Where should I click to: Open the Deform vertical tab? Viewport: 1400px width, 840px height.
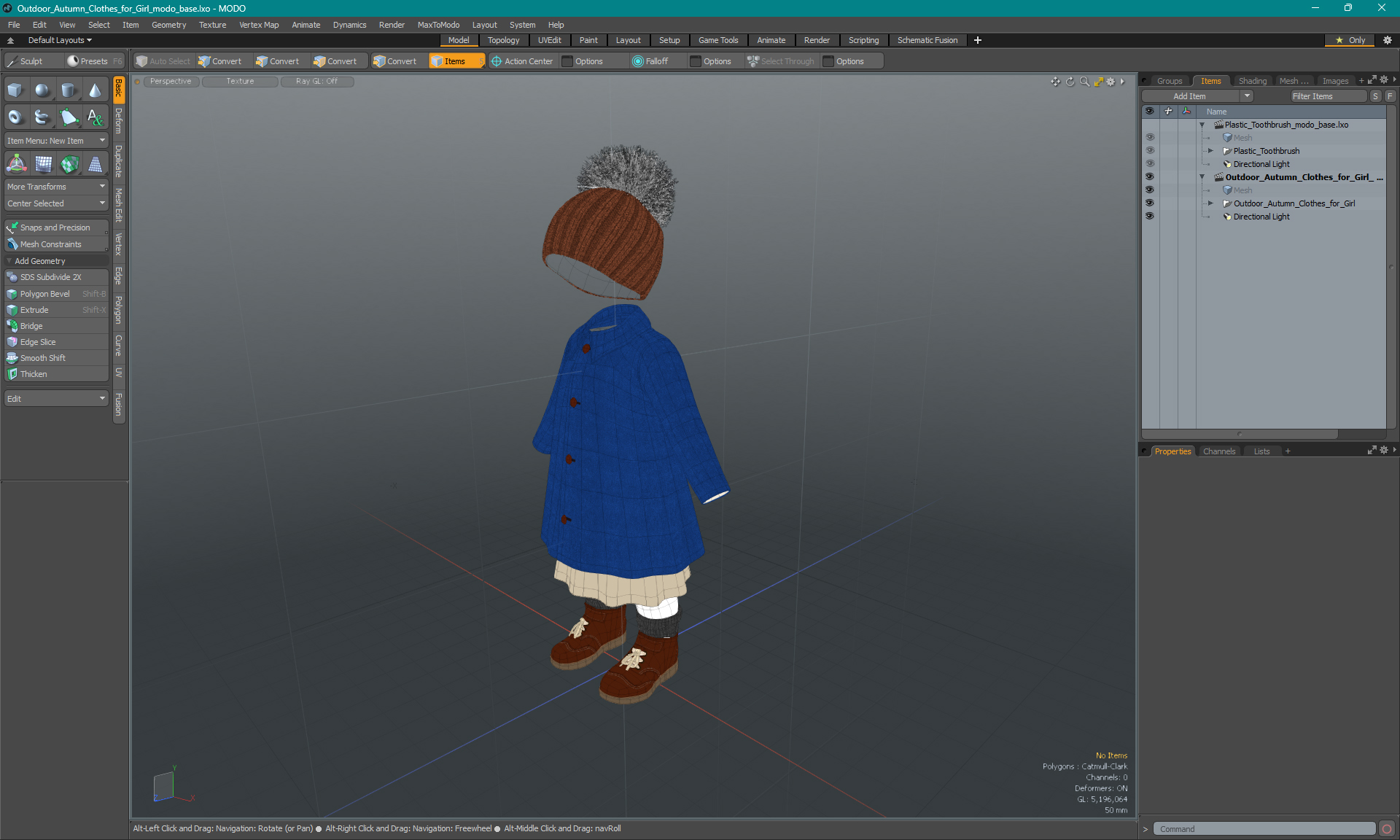tap(119, 121)
